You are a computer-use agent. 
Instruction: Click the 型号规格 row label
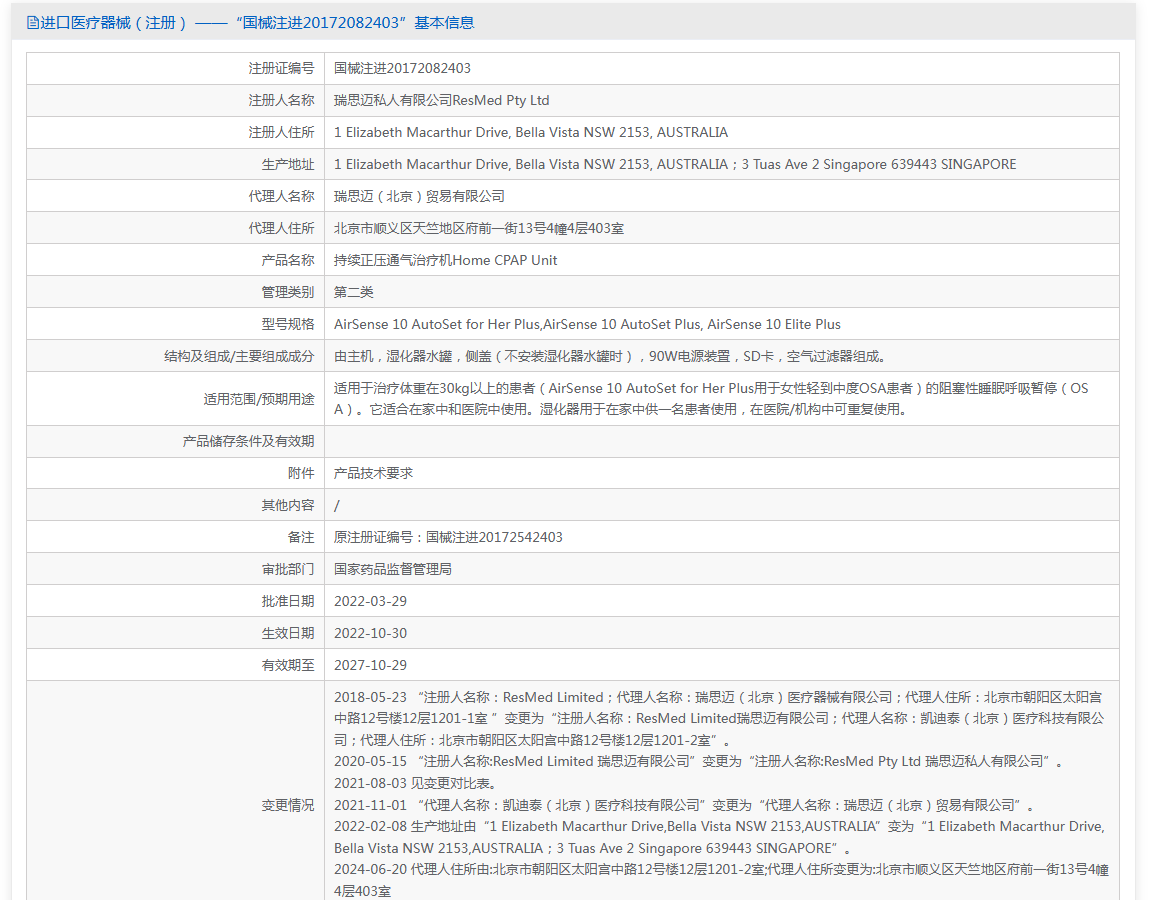(x=288, y=324)
